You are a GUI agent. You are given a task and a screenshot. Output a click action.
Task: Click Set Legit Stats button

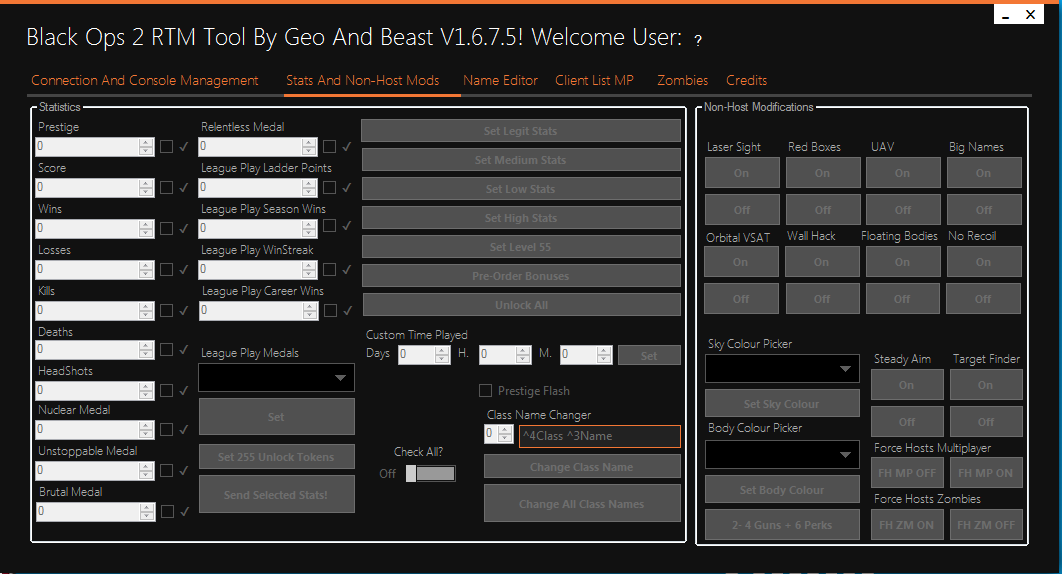point(521,131)
